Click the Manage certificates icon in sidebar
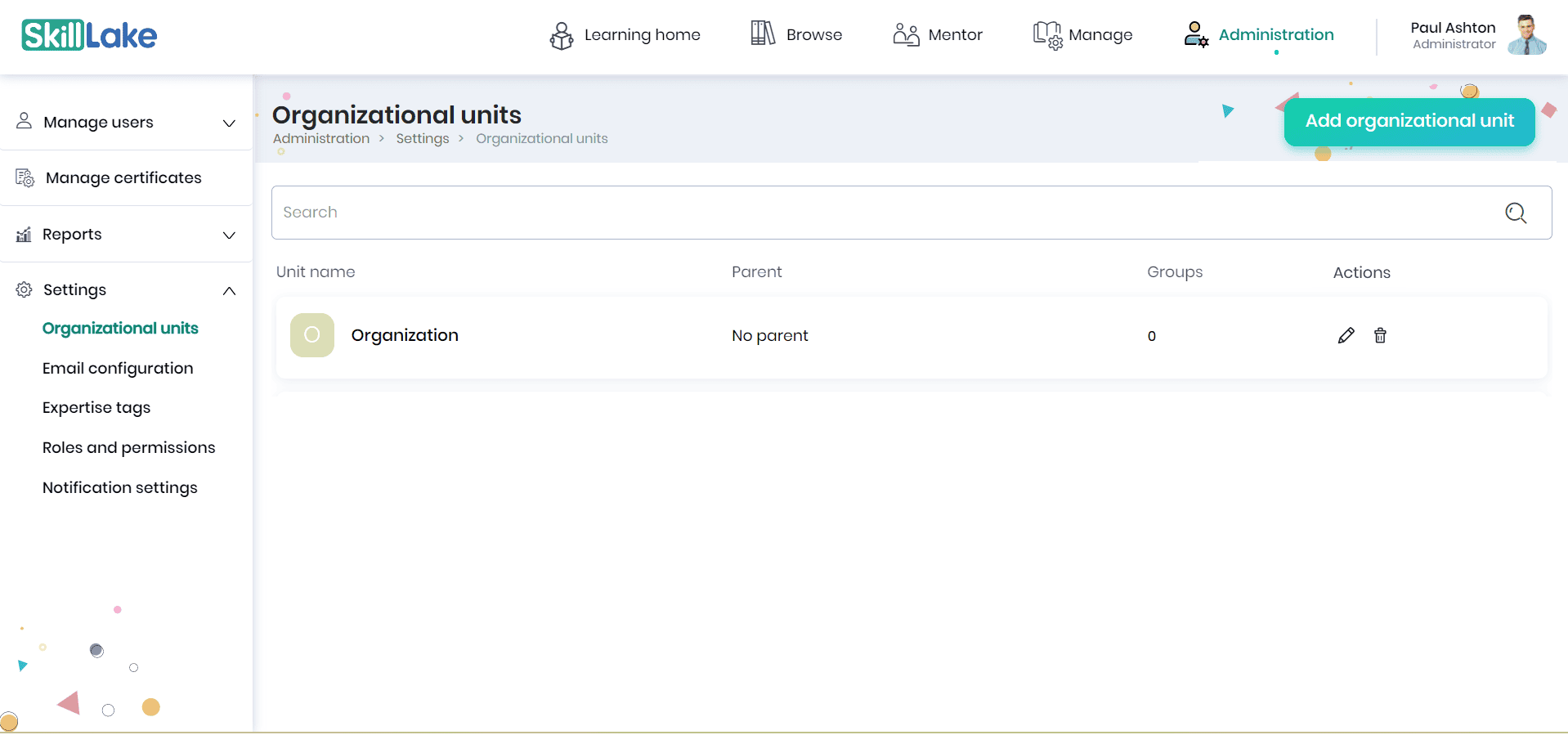The height and width of the screenshot is (735, 1568). click(x=25, y=177)
